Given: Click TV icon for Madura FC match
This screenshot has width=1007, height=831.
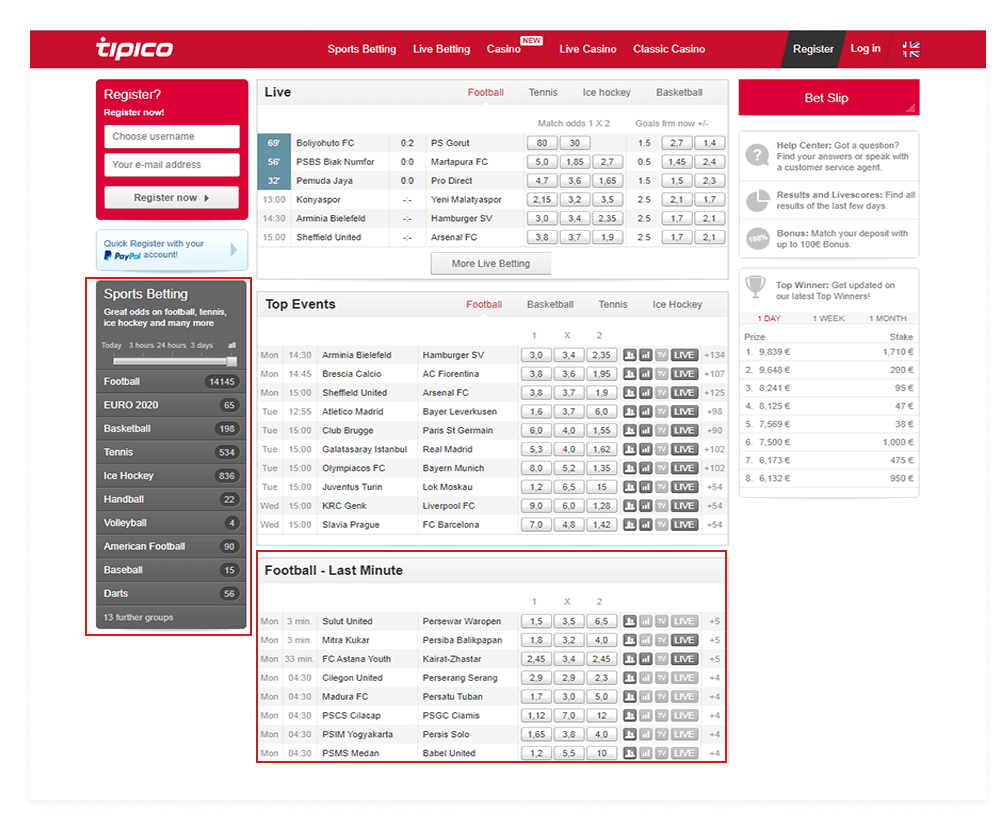Looking at the screenshot, I should click(x=661, y=697).
